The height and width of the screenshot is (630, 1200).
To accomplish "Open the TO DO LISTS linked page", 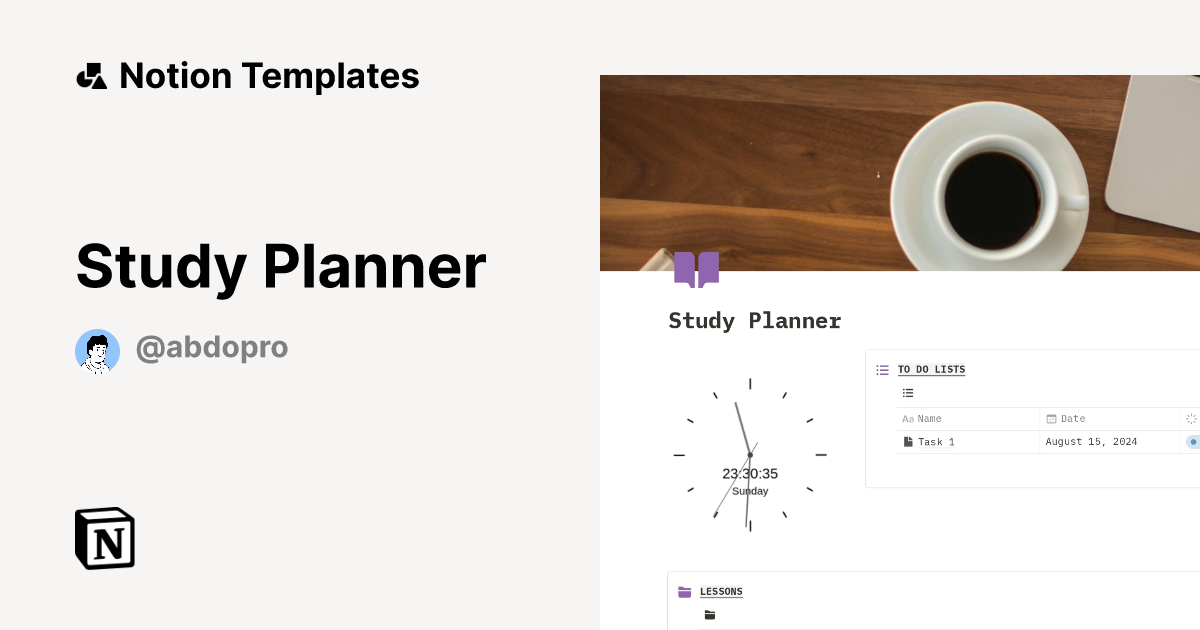I will (931, 369).
